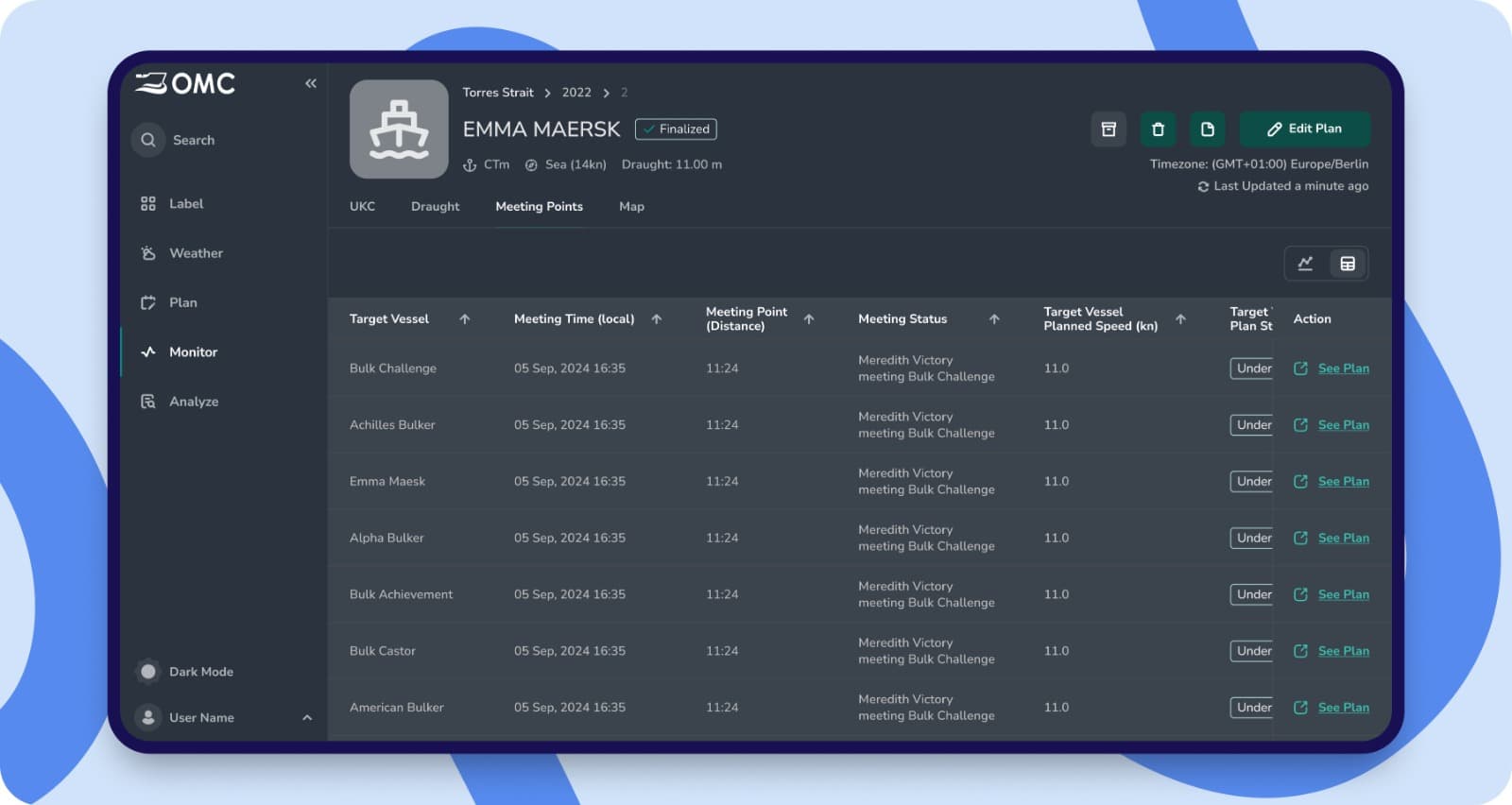Expand the User Name menu chevron
This screenshot has width=1512, height=805.
point(307,718)
